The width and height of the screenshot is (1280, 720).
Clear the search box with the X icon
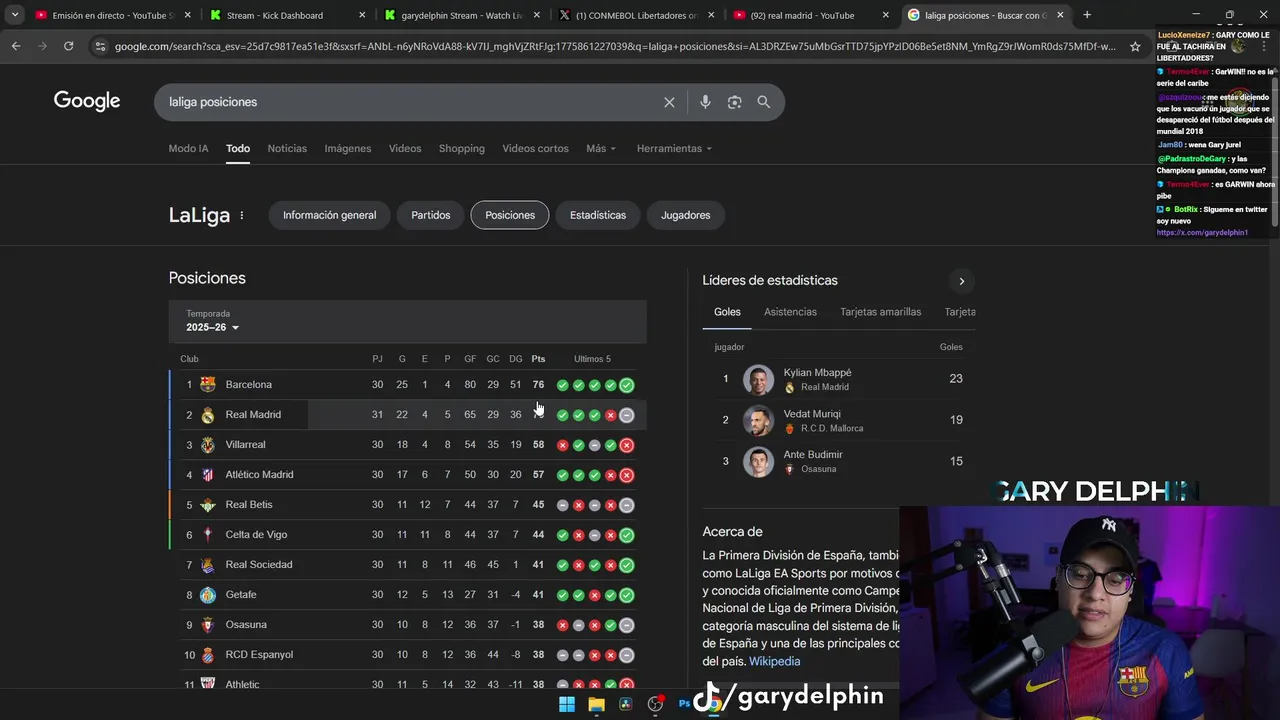[669, 102]
